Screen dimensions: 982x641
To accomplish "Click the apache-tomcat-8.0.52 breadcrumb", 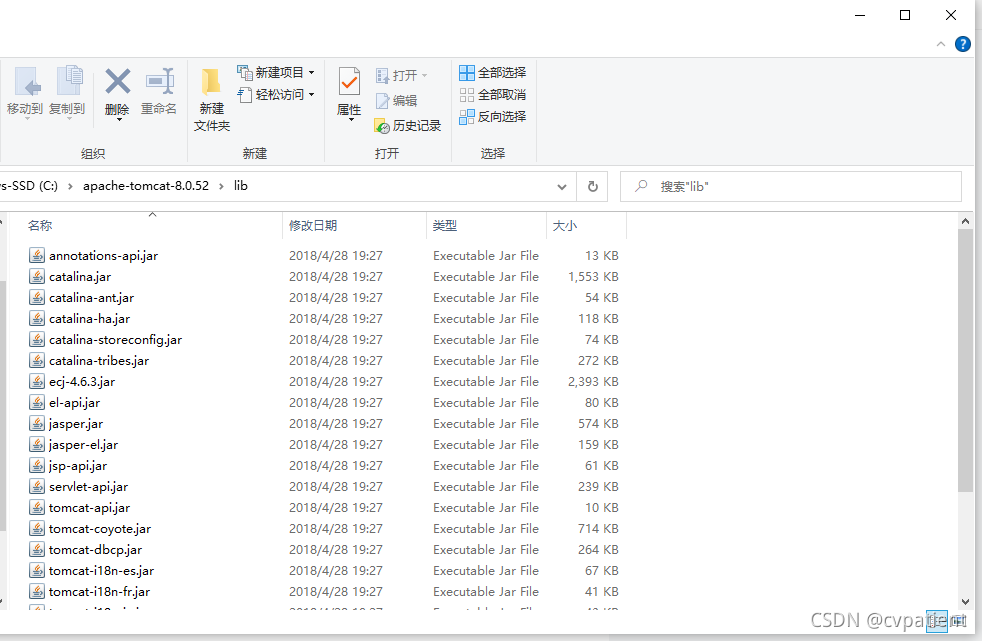I will tap(146, 186).
